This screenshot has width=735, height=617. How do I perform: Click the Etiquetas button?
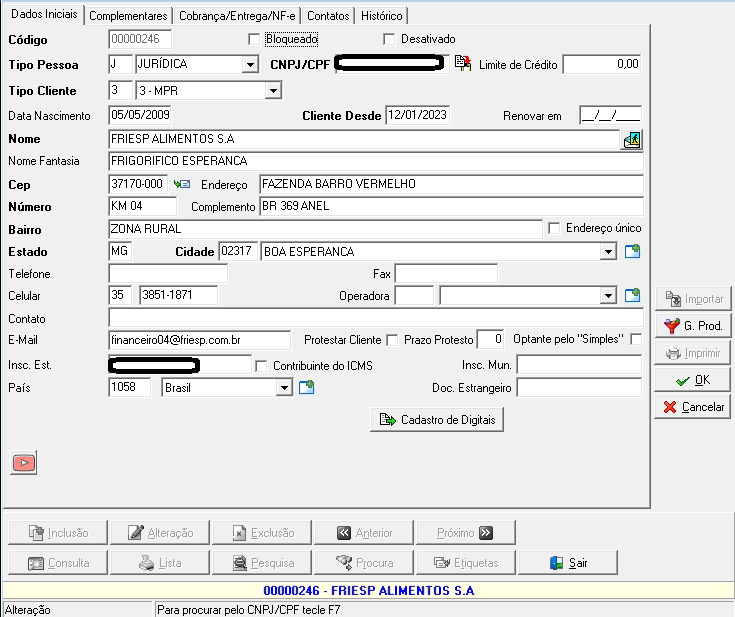coord(466,563)
